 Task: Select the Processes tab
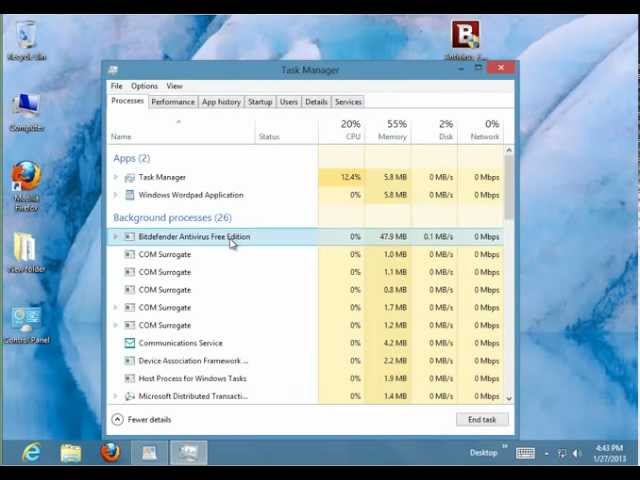coord(127,101)
